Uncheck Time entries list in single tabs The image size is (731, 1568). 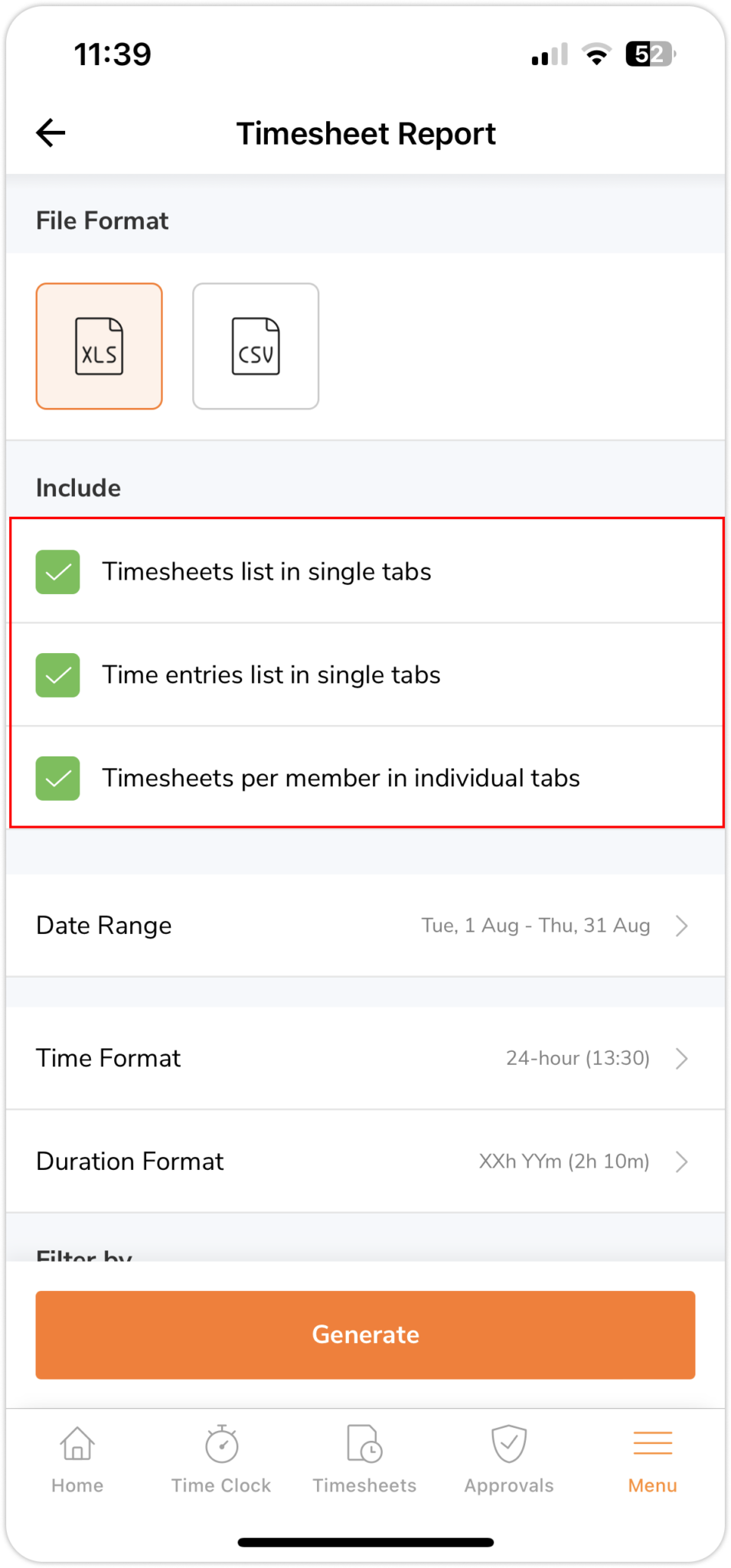coord(58,675)
